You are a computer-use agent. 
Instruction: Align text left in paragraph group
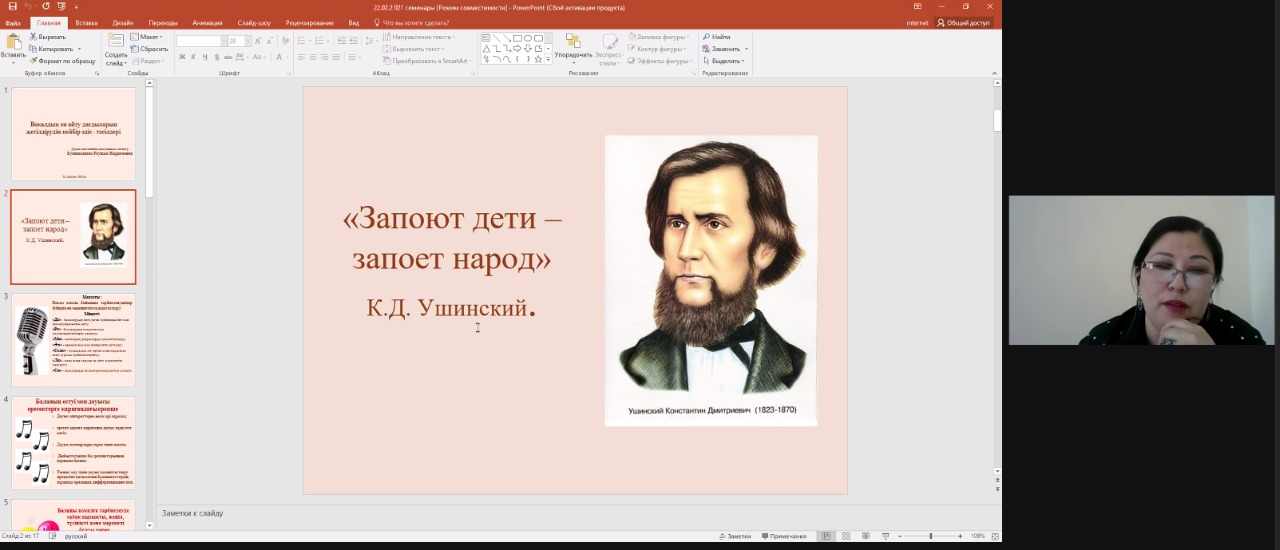(300, 57)
